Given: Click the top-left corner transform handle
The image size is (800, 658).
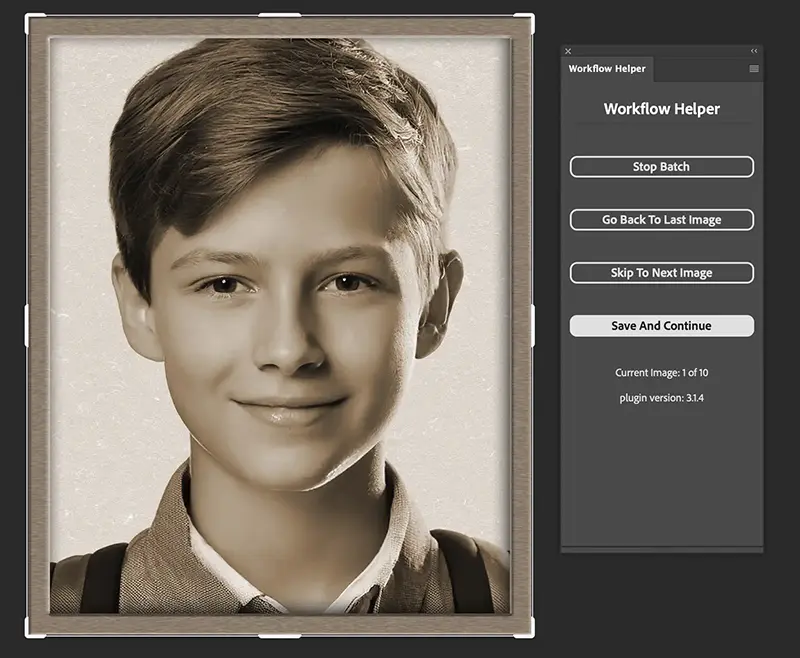Looking at the screenshot, I should coord(31,19).
